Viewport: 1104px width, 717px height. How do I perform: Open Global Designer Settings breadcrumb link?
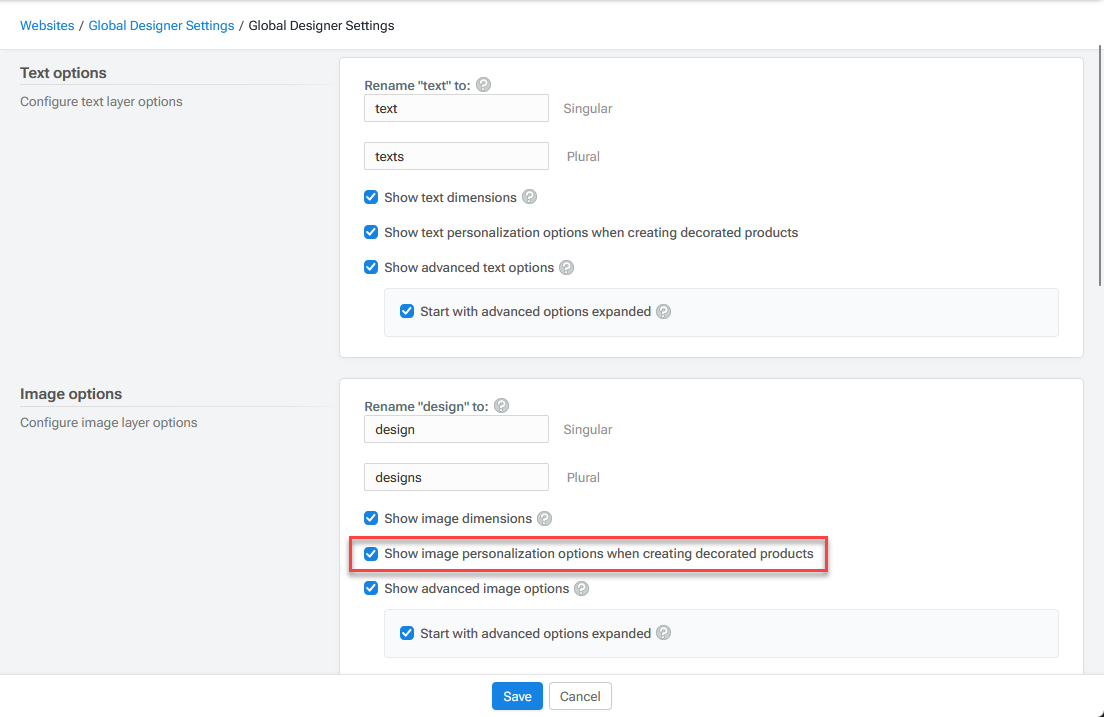[161, 25]
